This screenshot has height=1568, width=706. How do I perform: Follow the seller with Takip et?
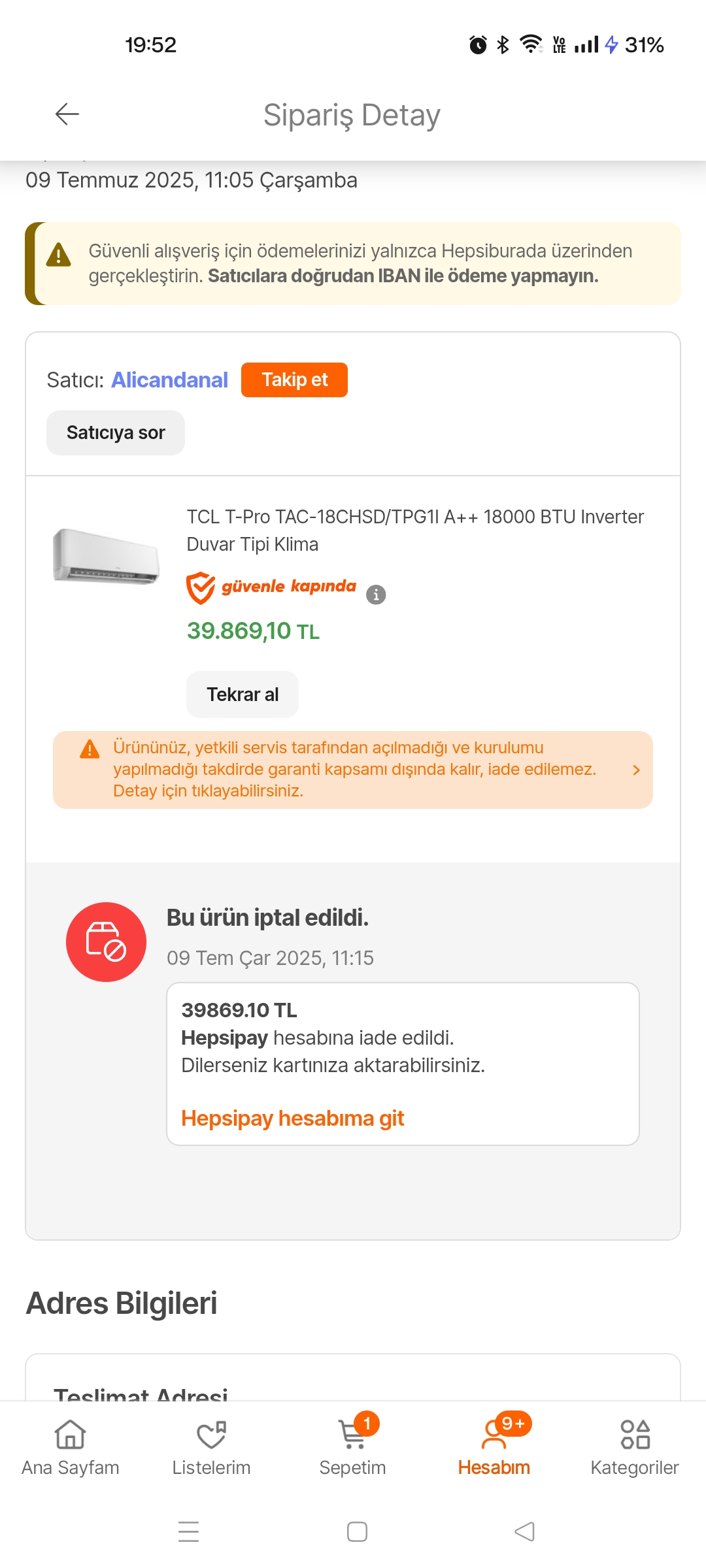coord(294,380)
